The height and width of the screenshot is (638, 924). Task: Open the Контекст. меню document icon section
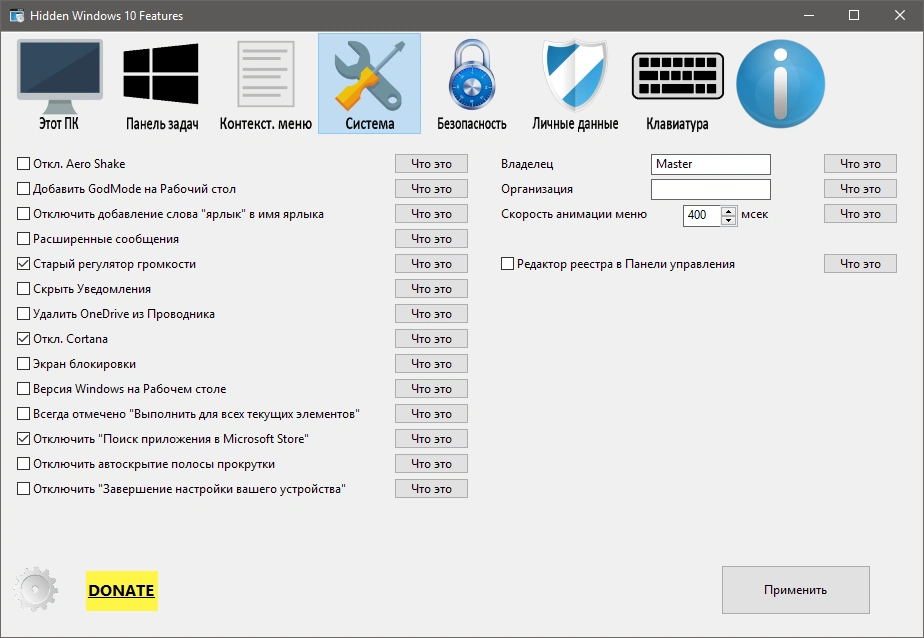pos(266,84)
